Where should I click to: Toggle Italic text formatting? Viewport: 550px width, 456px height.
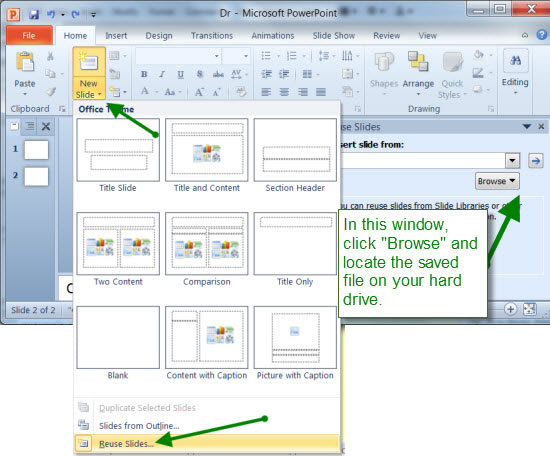coord(162,74)
